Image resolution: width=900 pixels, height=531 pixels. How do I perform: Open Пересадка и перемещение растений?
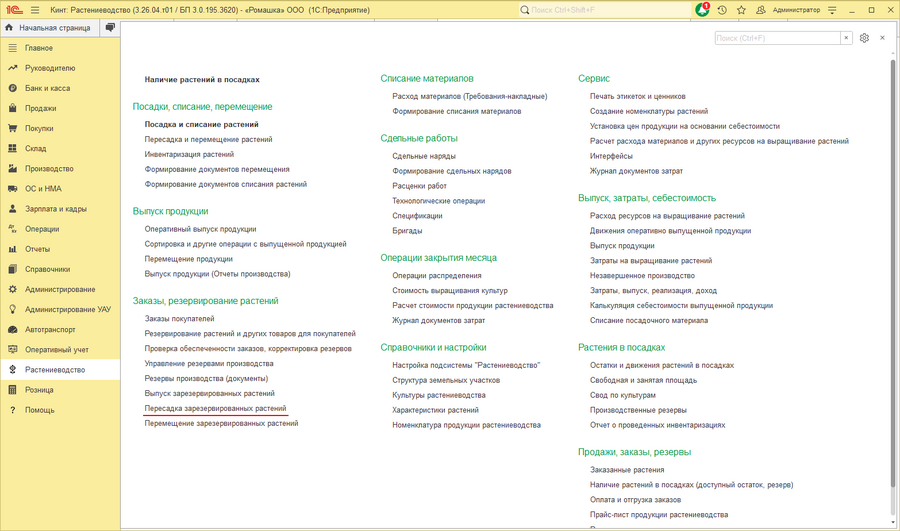(x=208, y=139)
